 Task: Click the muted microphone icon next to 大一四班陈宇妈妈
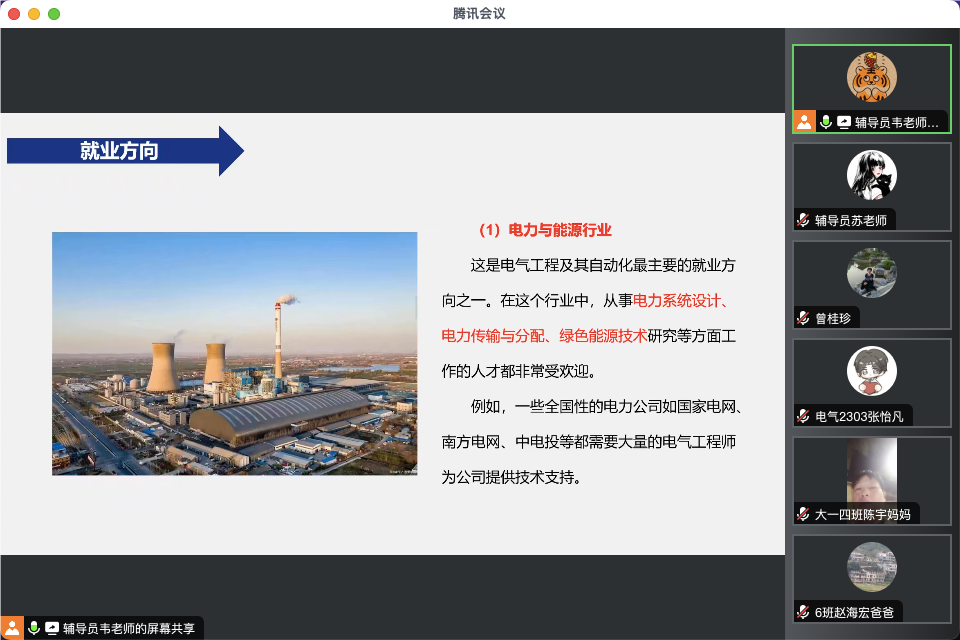click(x=803, y=514)
